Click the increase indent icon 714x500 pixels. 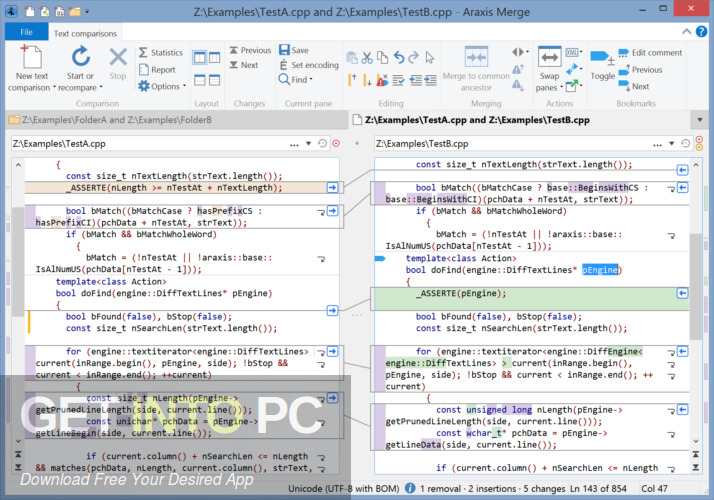(430, 81)
